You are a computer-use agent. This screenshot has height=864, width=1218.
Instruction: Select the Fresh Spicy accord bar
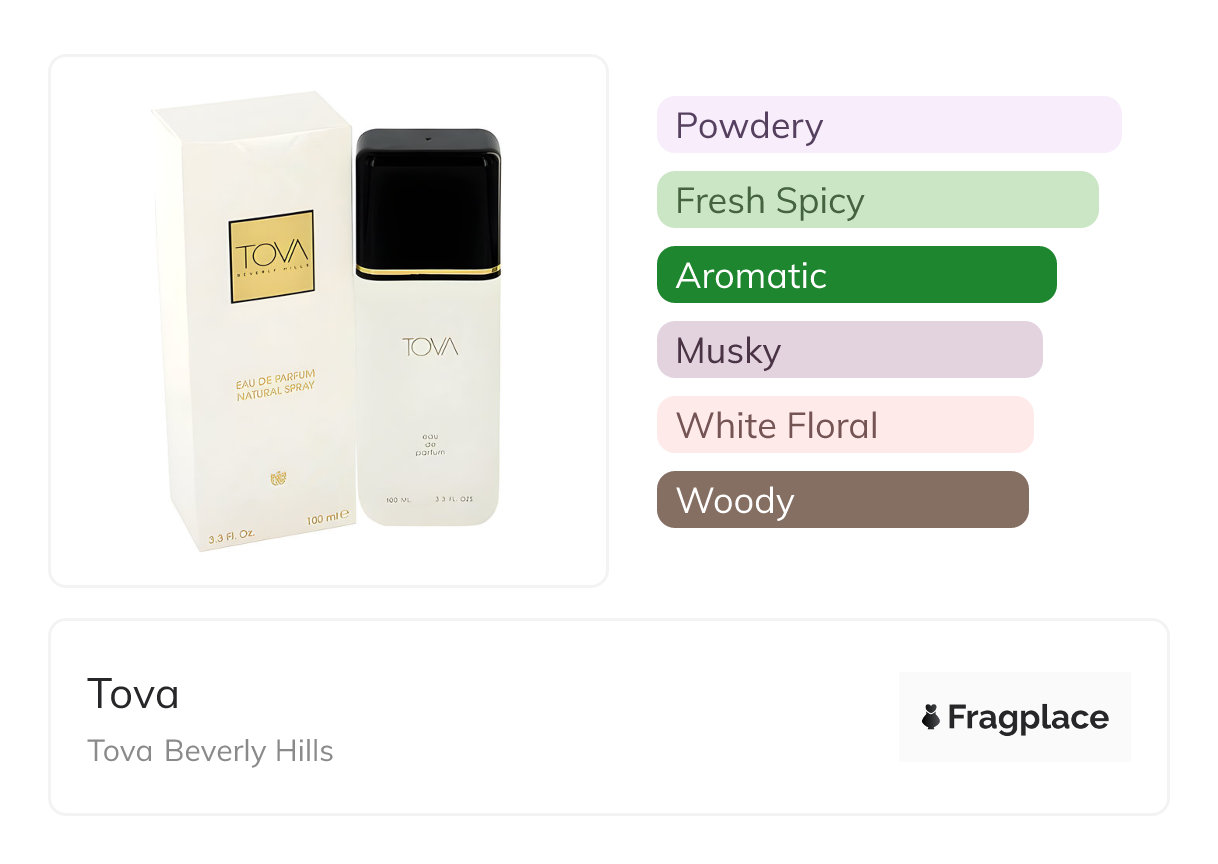(x=877, y=200)
